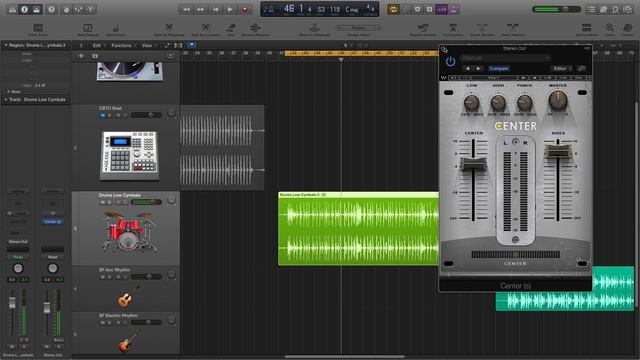This screenshot has width=640, height=360.
Task: Mute the CBTG Beat track
Action: (102, 115)
